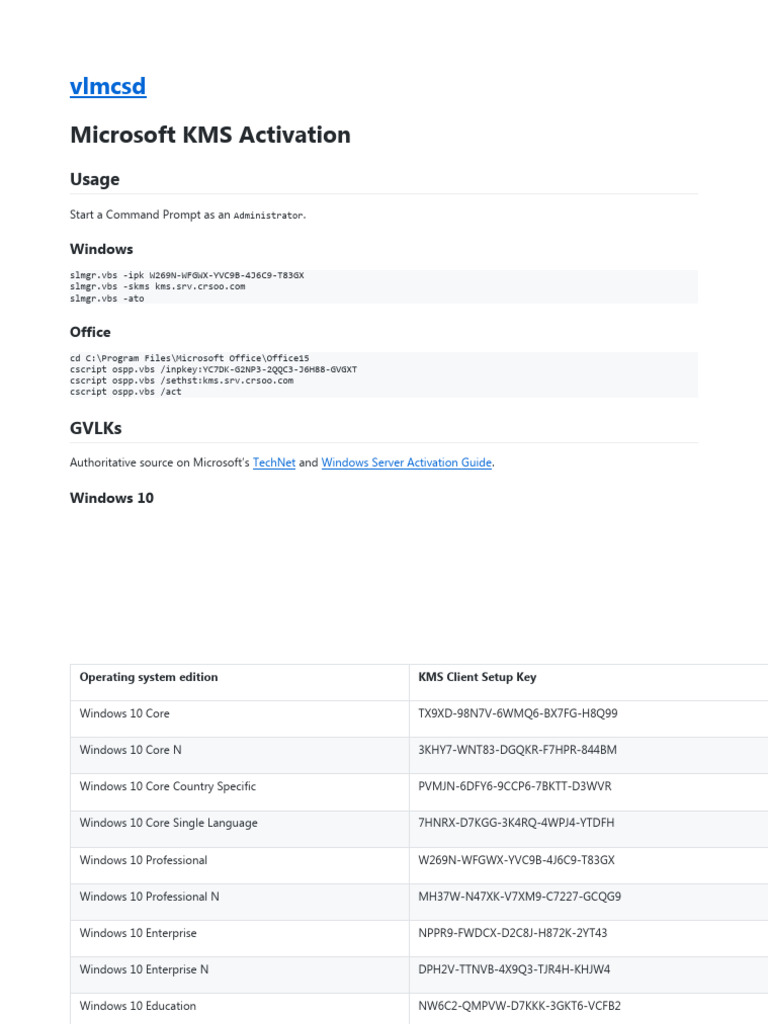Click the cscript ospp.vbs /act line
The image size is (768, 1024).
[125, 392]
